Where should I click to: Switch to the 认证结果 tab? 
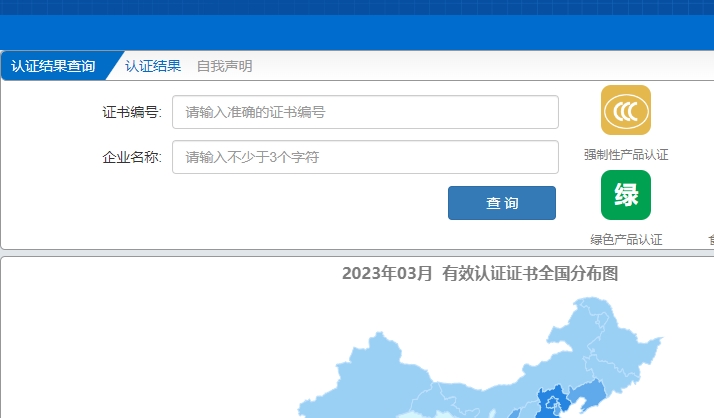(153, 66)
